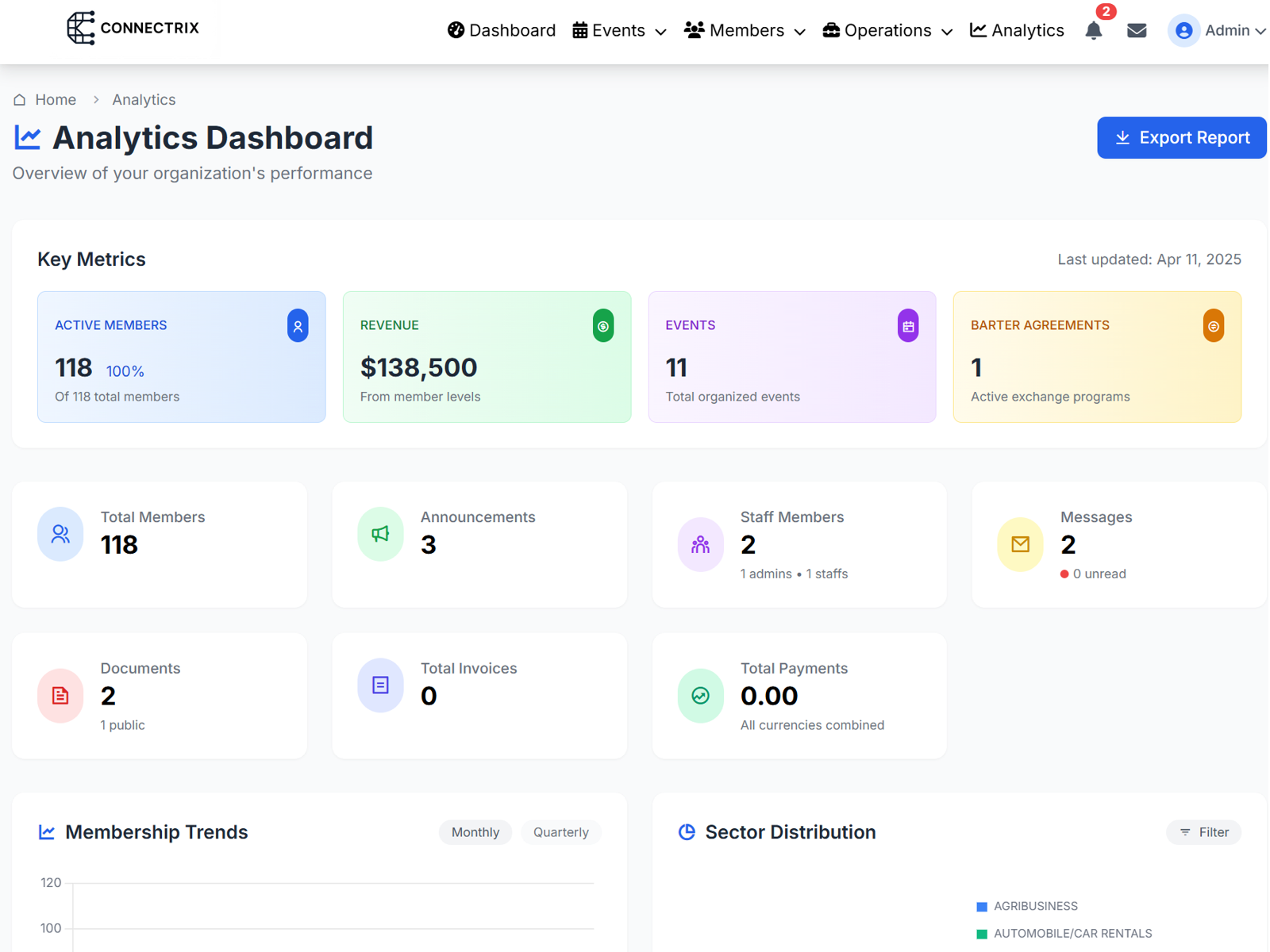
Task: Click the AUTOMOBILE/CAR RENTALS legend label
Action: [x=1073, y=935]
